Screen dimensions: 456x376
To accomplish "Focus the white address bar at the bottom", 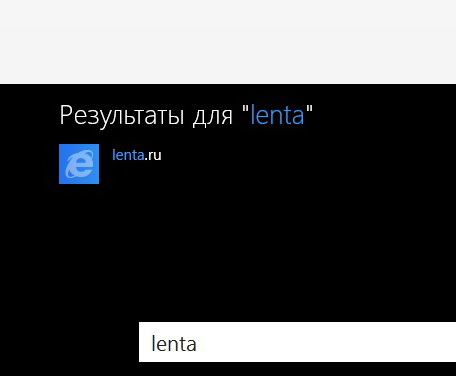I will [x=297, y=342].
